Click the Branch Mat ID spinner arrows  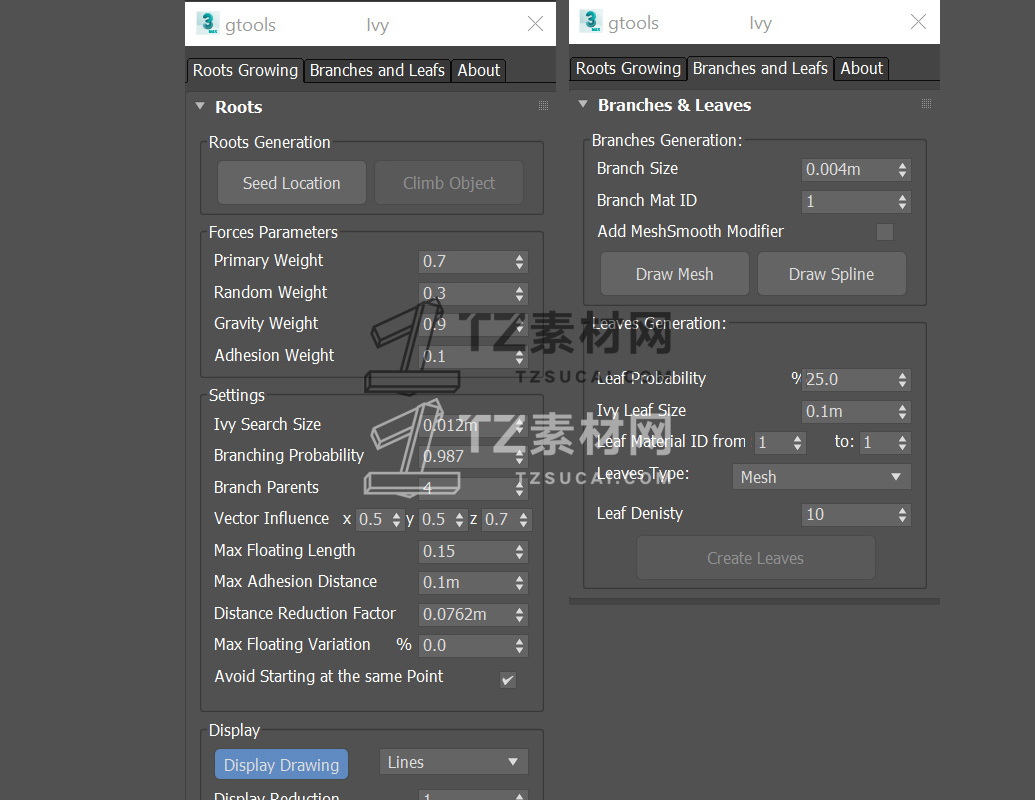click(x=902, y=202)
